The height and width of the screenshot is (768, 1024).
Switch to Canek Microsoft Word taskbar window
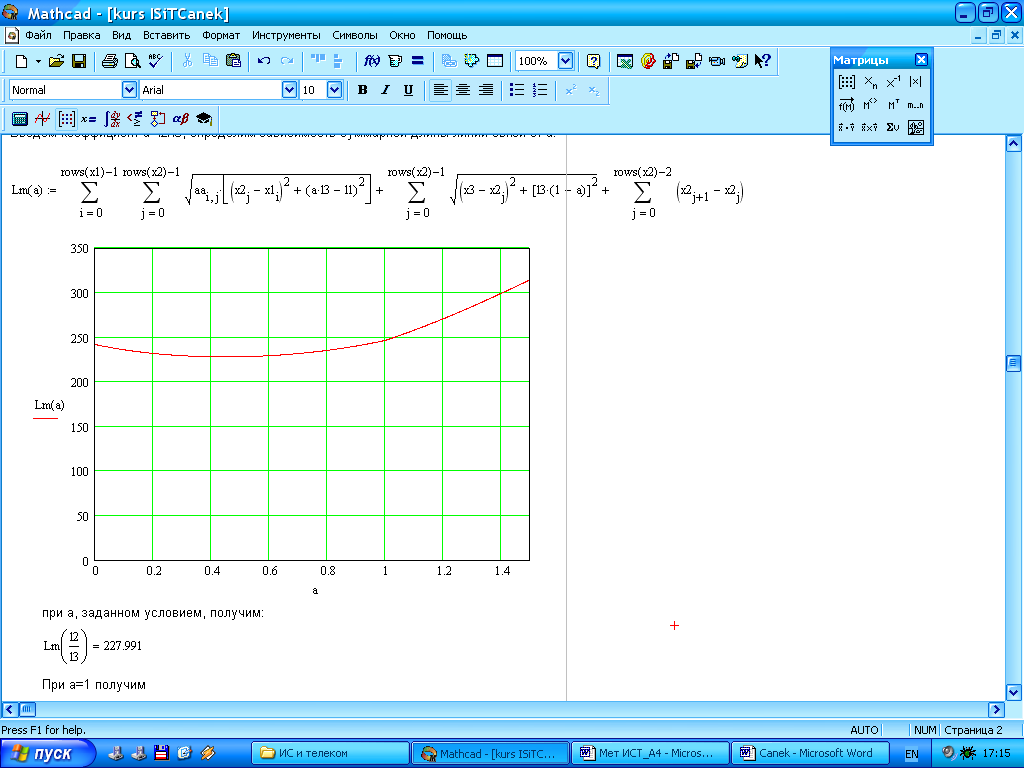click(x=810, y=753)
